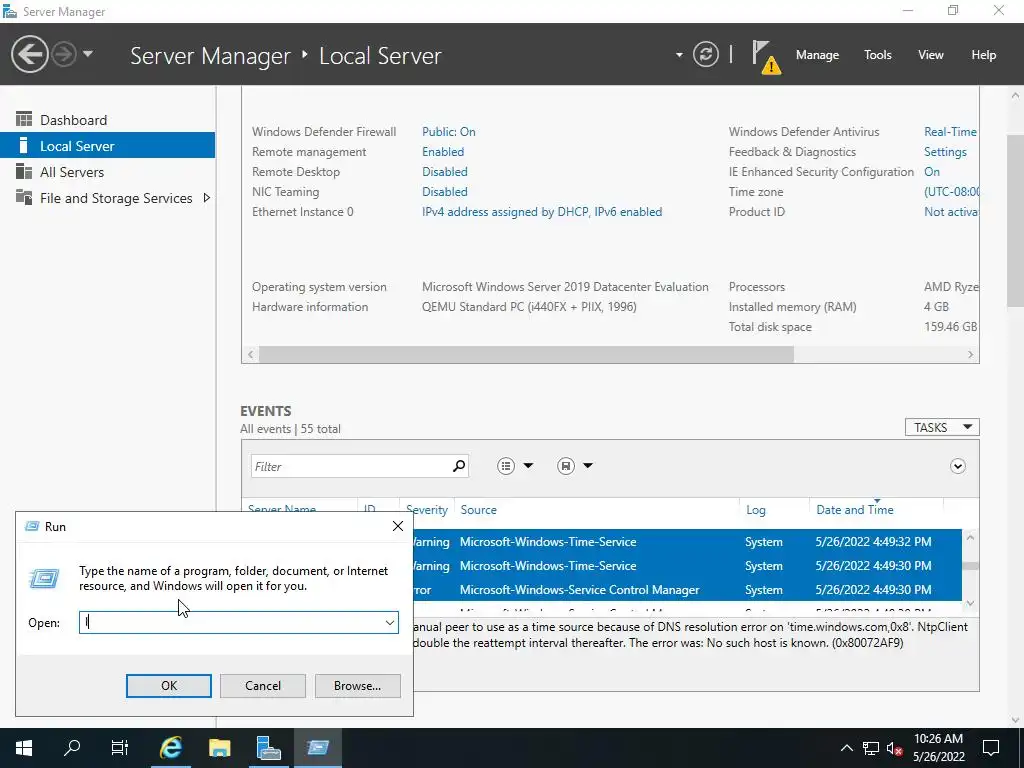Click Server Manager taskbar icon
This screenshot has height=768, width=1024.
click(268, 748)
